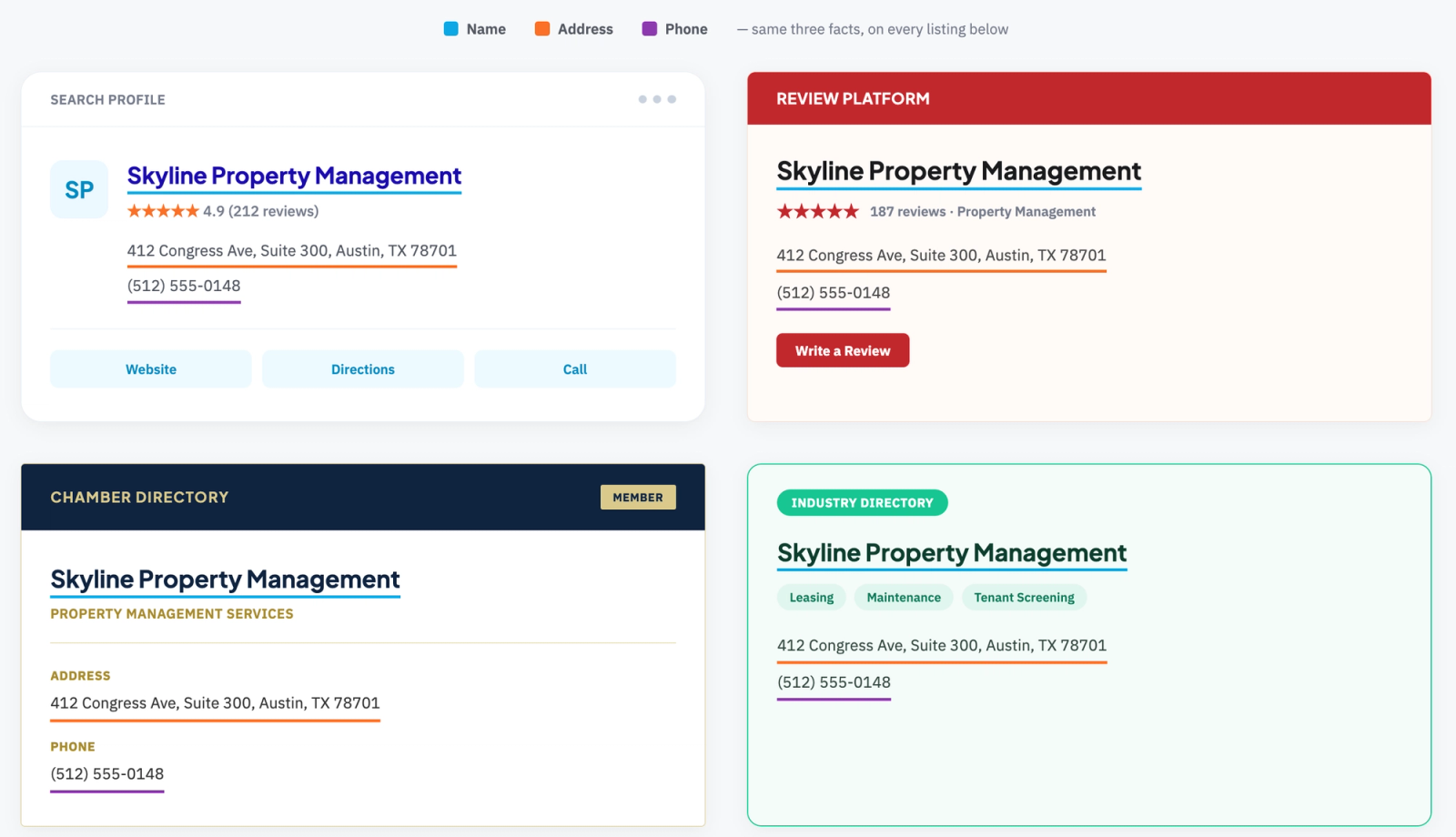Click the Directions button

coord(363,369)
